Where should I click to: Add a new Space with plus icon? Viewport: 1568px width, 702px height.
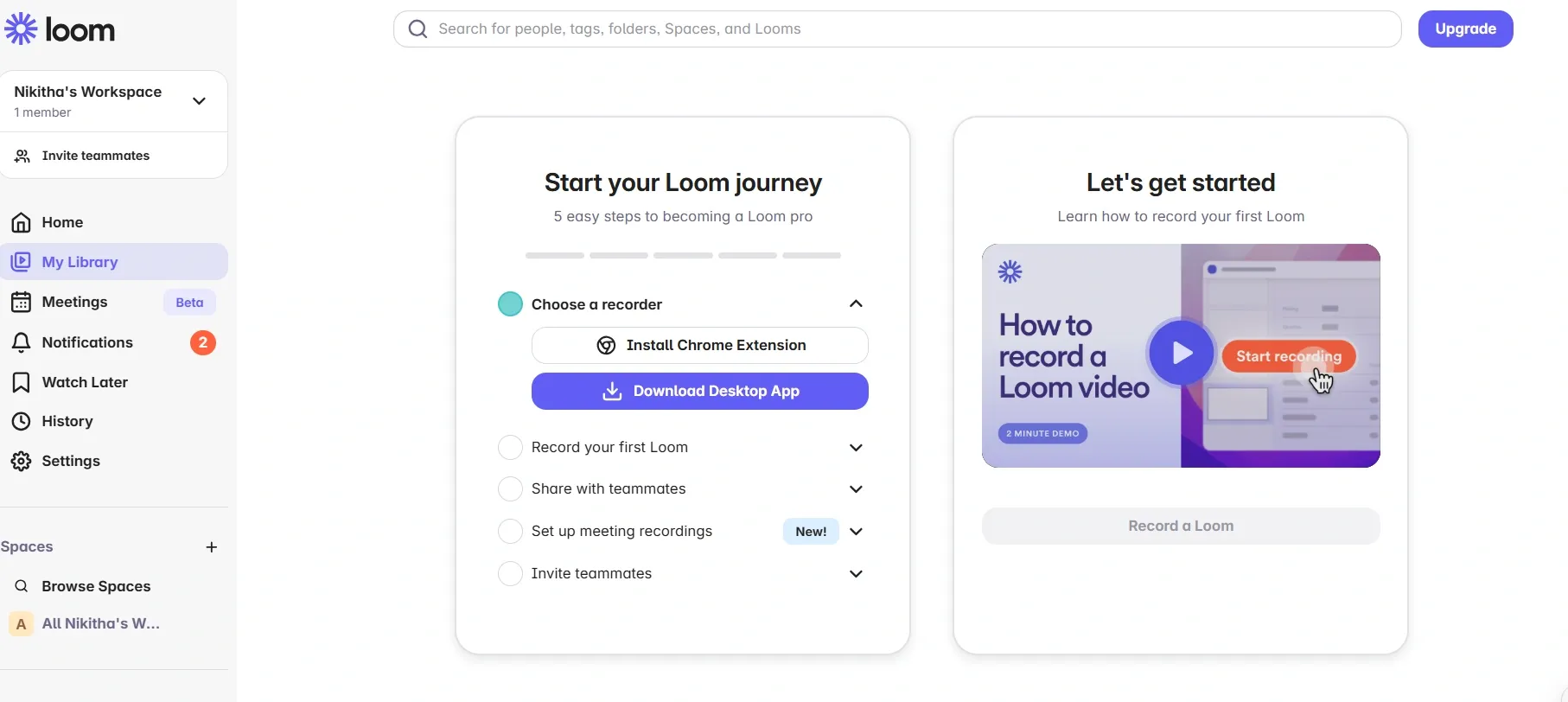point(212,547)
